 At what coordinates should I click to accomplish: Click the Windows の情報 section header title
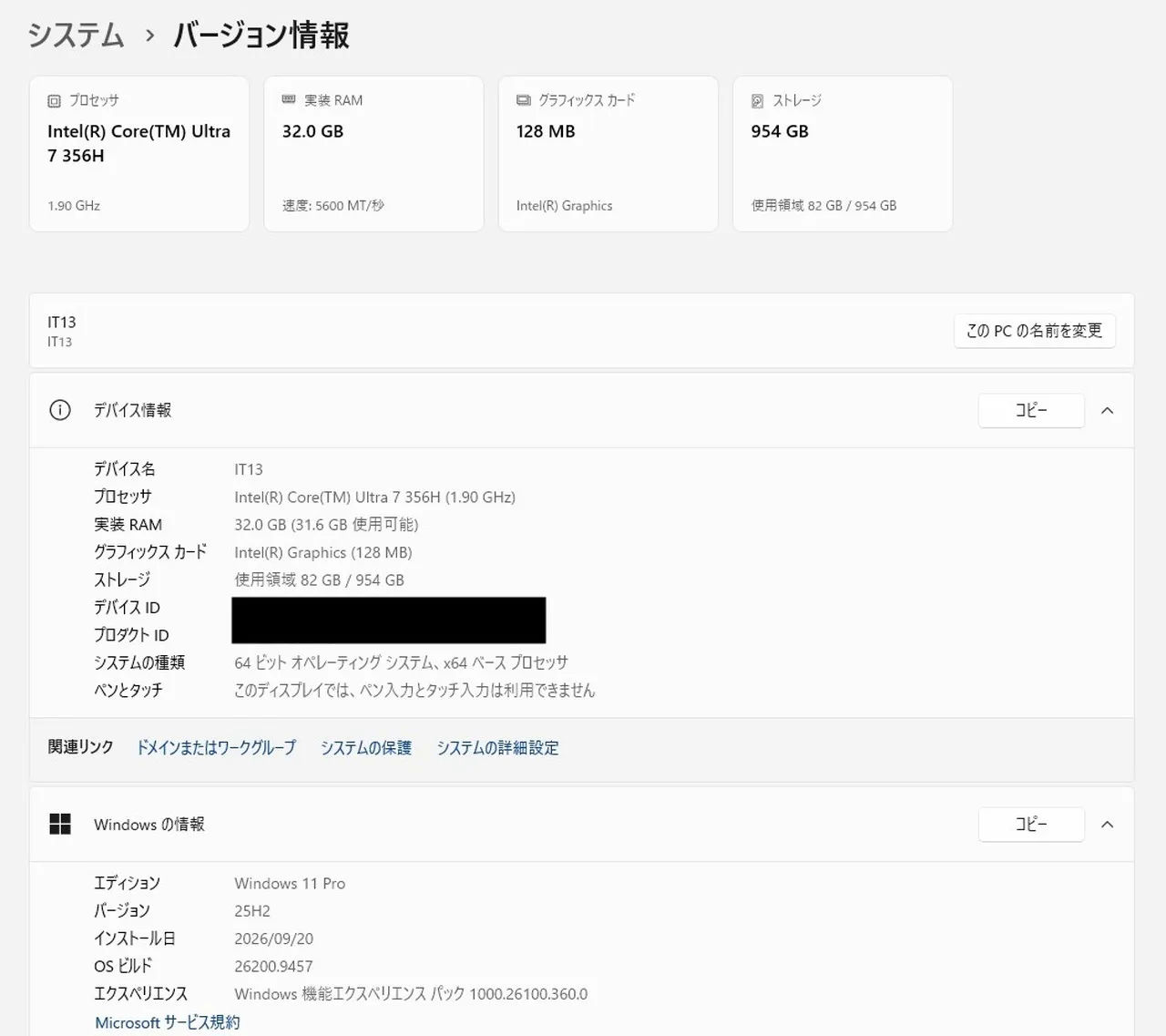[x=149, y=825]
